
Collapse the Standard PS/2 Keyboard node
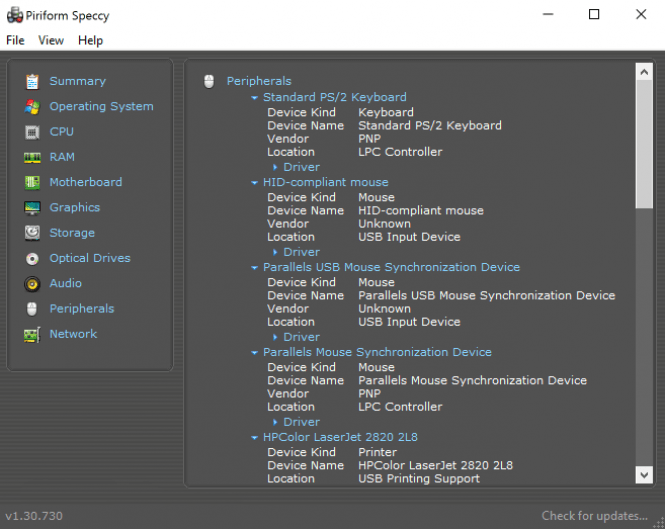click(x=254, y=98)
